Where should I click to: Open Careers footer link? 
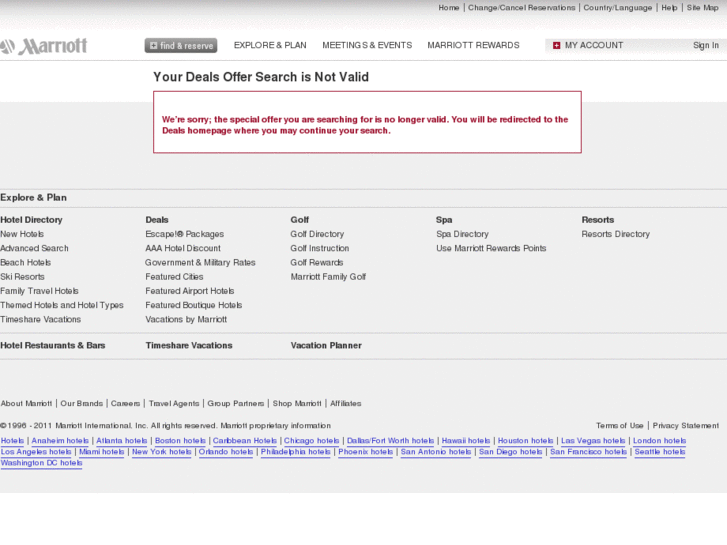(x=126, y=404)
